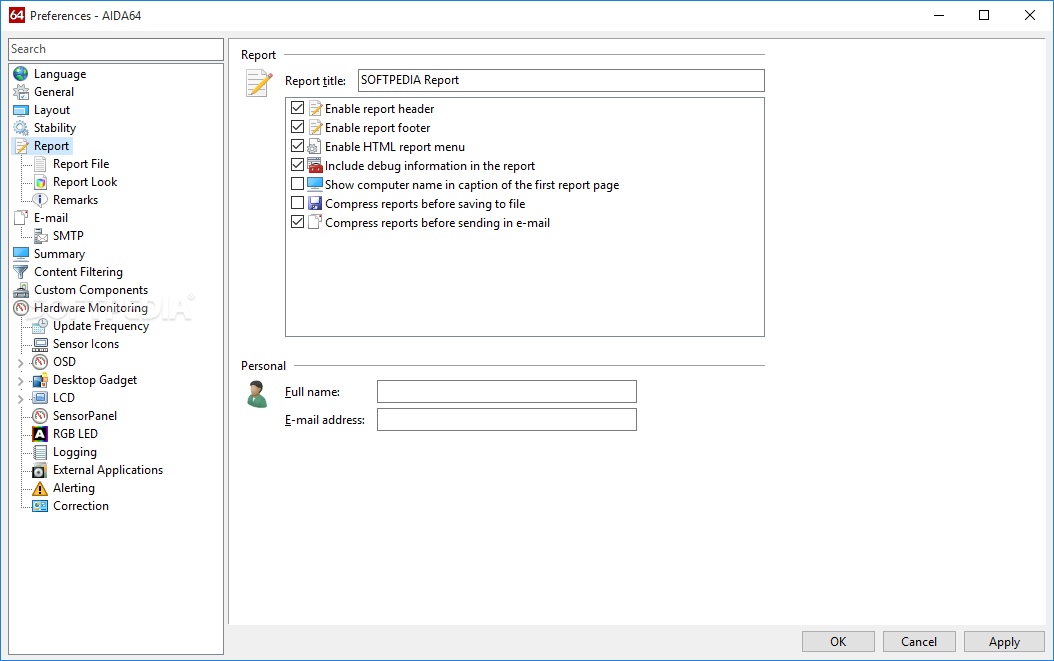The height and width of the screenshot is (661, 1054).
Task: Click the AIDA64 app icon in title bar
Action: click(17, 15)
